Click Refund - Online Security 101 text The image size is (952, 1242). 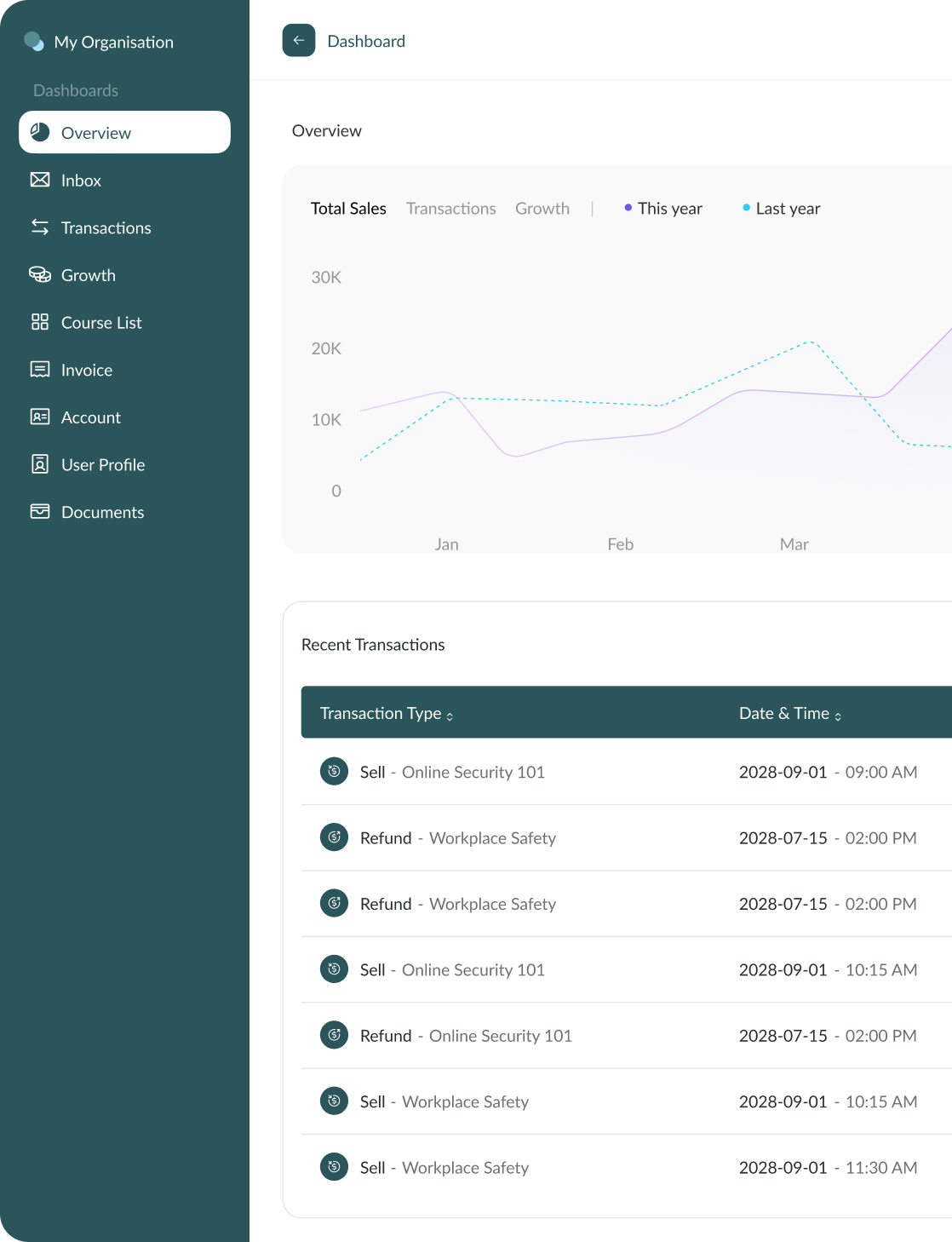click(466, 1036)
